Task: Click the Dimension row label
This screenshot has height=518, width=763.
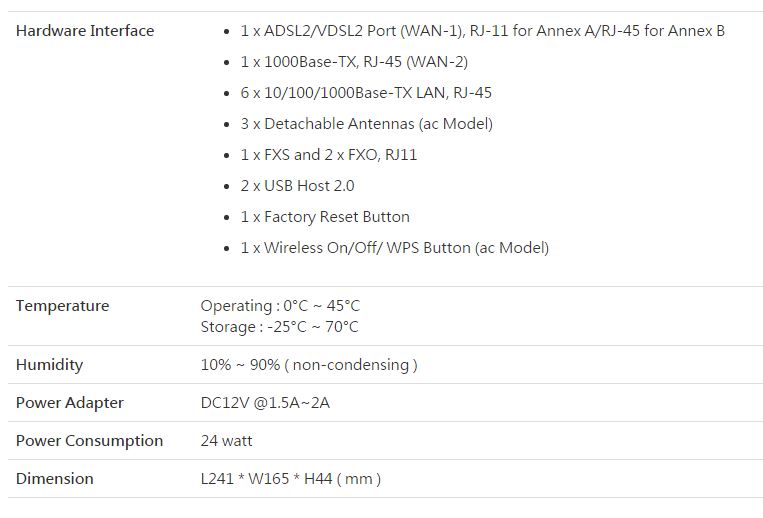Action: pos(54,479)
